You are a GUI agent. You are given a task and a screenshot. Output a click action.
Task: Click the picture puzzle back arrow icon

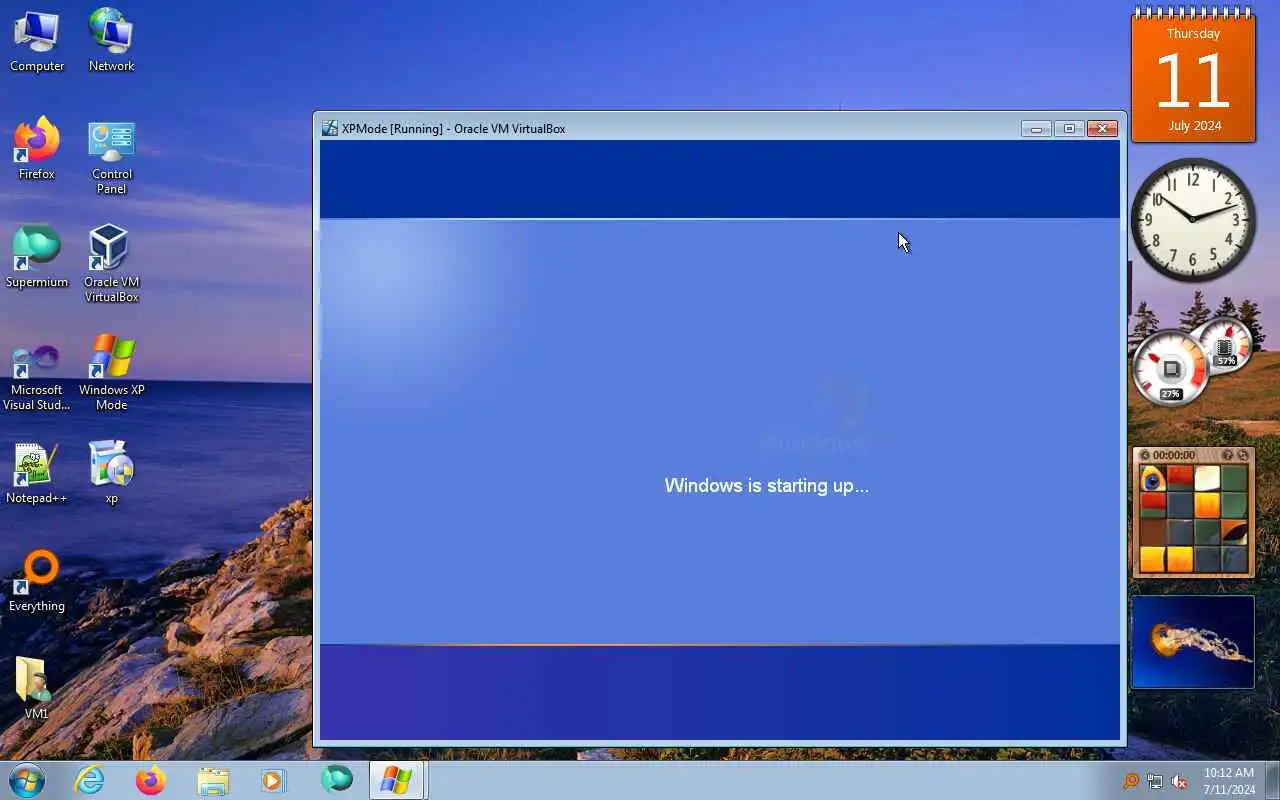pos(1144,455)
